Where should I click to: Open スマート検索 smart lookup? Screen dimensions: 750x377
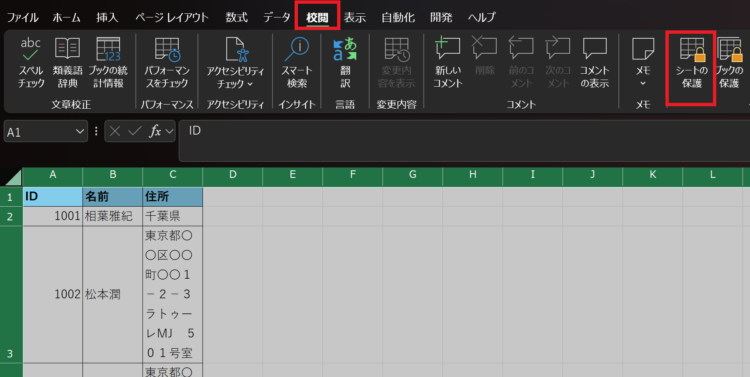pyautogui.click(x=297, y=63)
